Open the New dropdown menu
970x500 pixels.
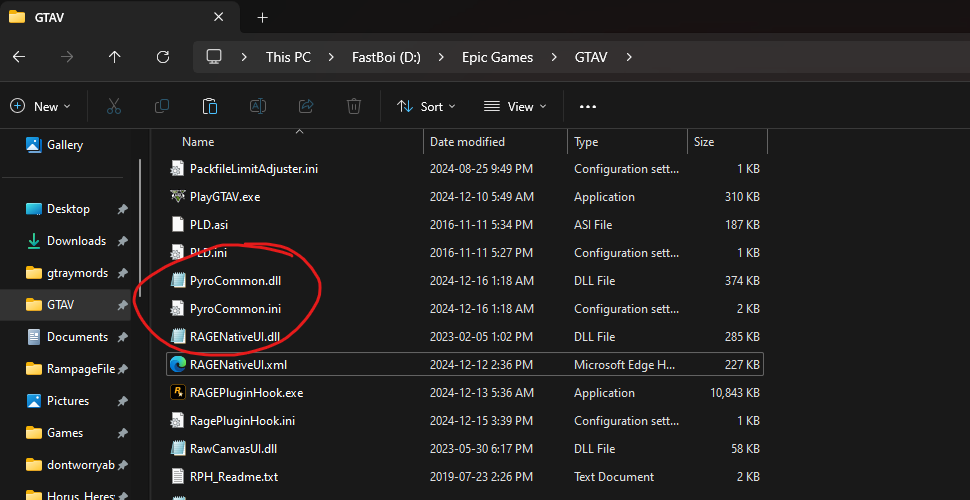[x=41, y=106]
